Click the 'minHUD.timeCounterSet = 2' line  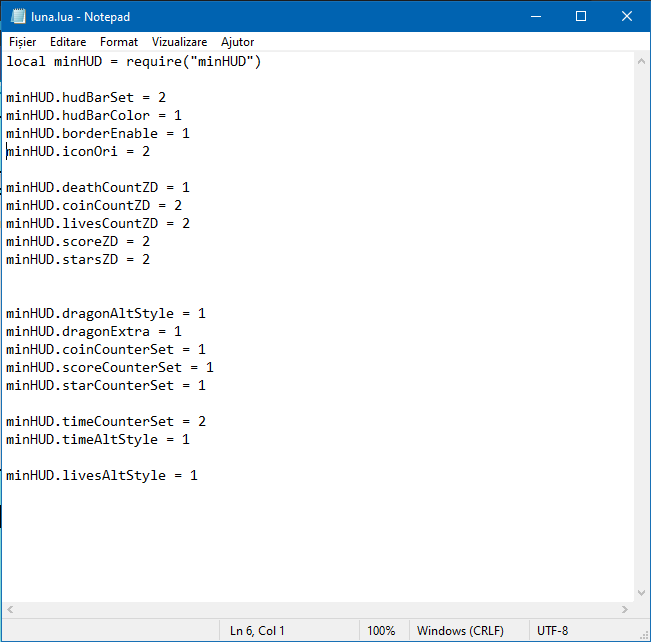[106, 421]
